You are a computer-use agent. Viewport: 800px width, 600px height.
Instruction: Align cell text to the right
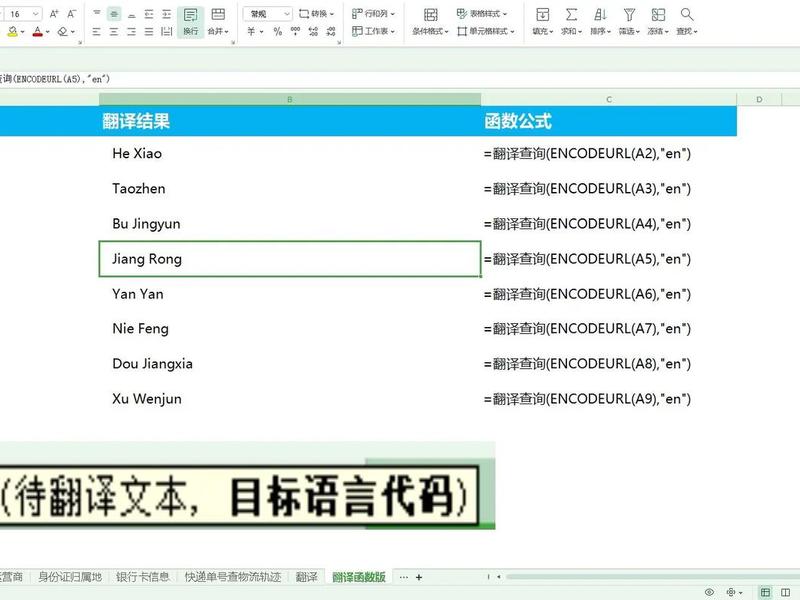pos(131,32)
